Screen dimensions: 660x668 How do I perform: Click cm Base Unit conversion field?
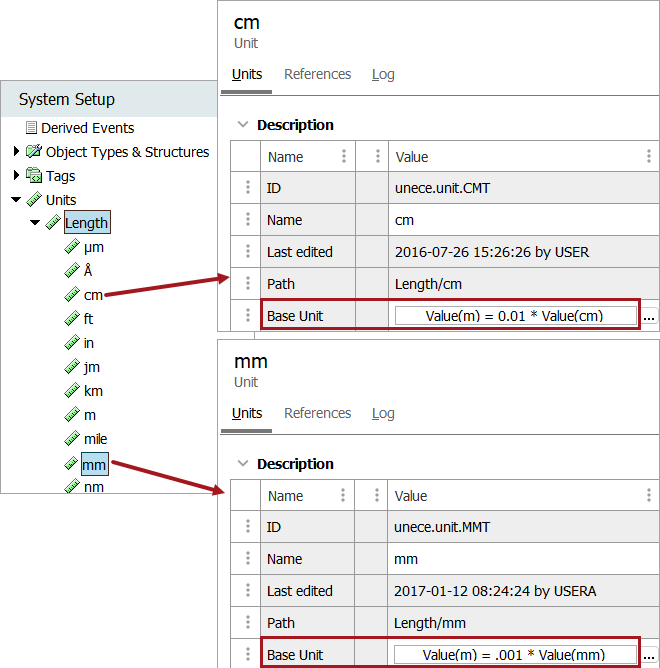click(x=516, y=316)
